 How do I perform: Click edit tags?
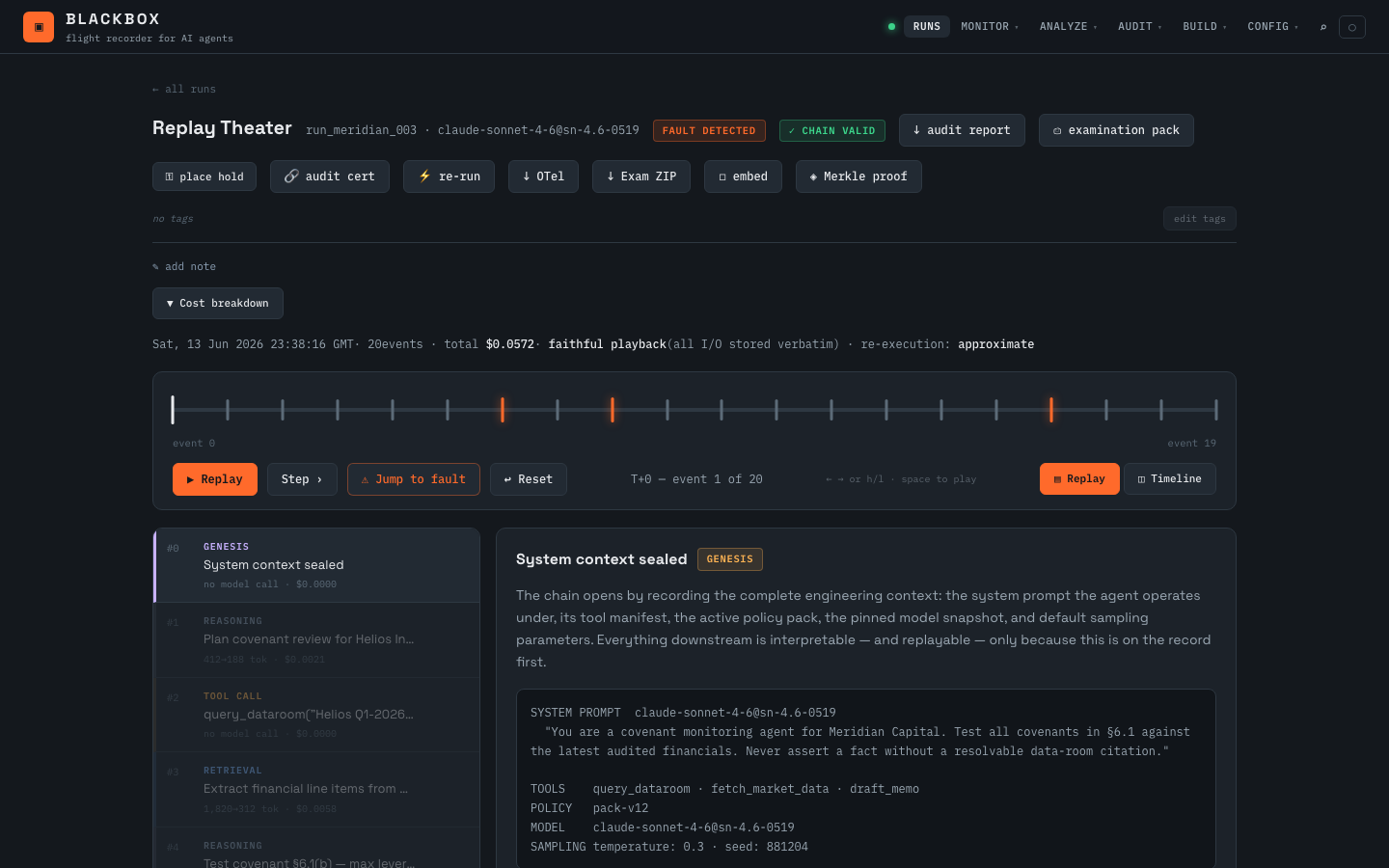1199,219
